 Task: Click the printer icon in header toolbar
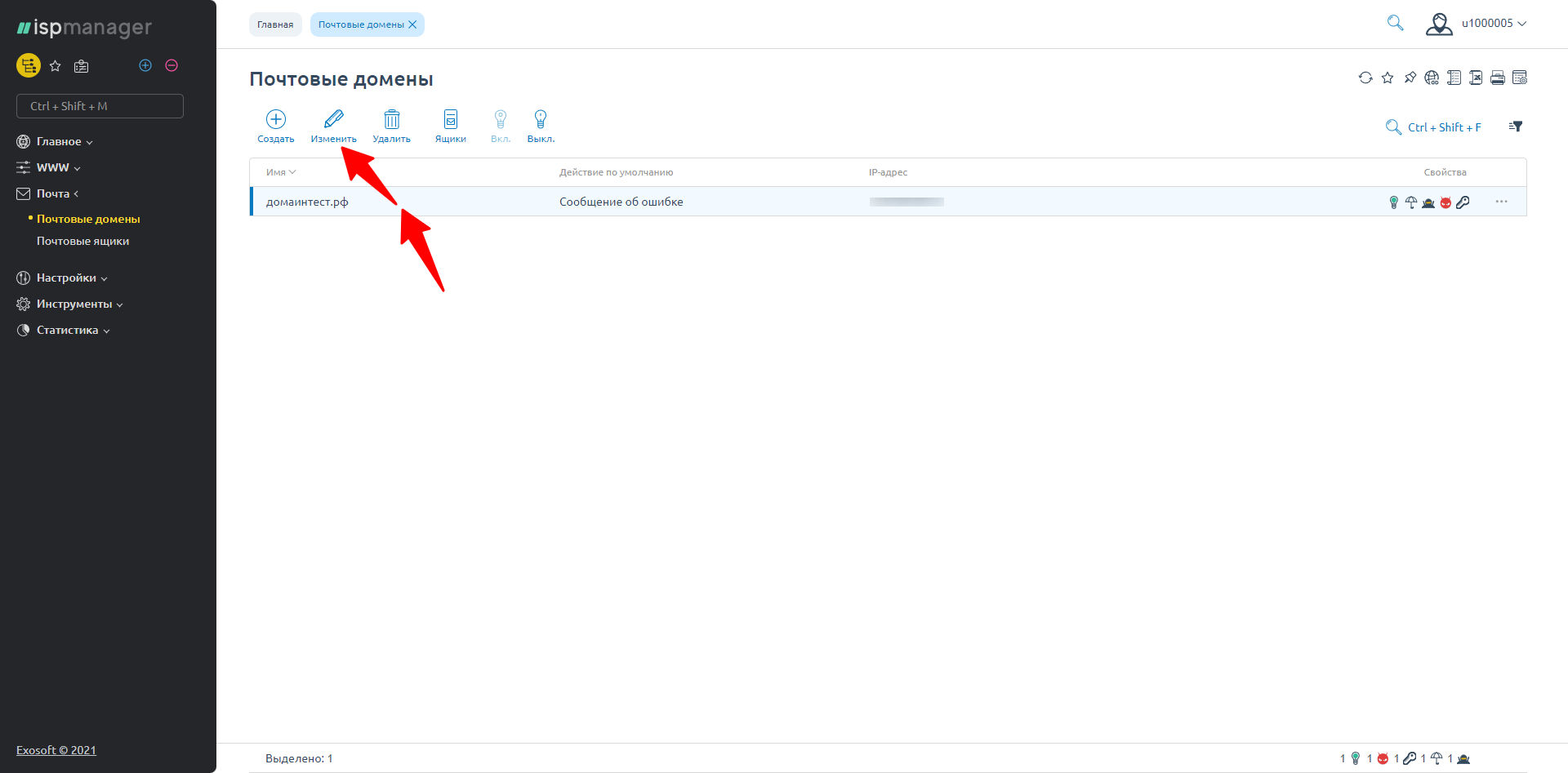point(1498,78)
